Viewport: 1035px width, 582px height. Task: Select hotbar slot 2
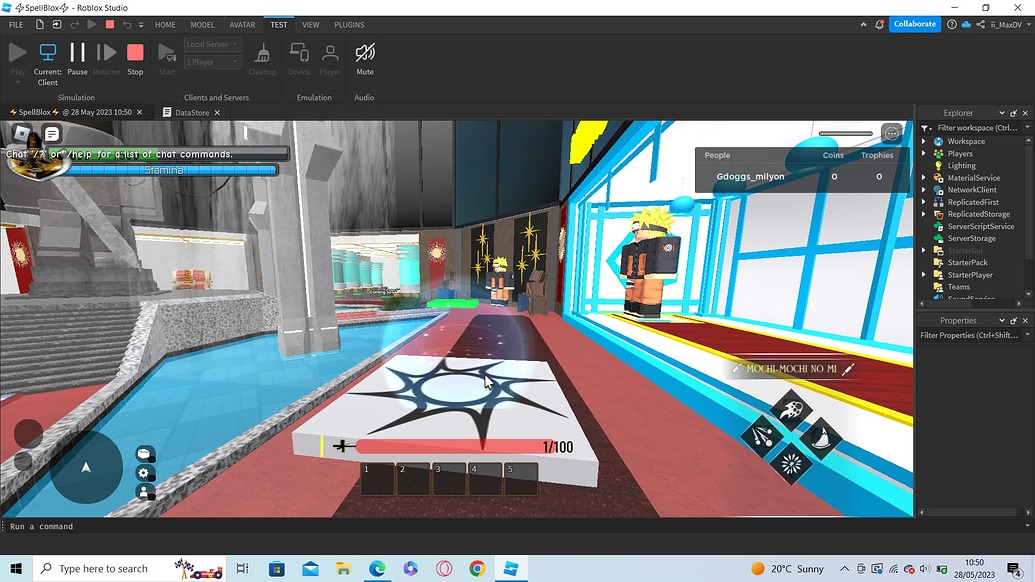click(x=413, y=478)
